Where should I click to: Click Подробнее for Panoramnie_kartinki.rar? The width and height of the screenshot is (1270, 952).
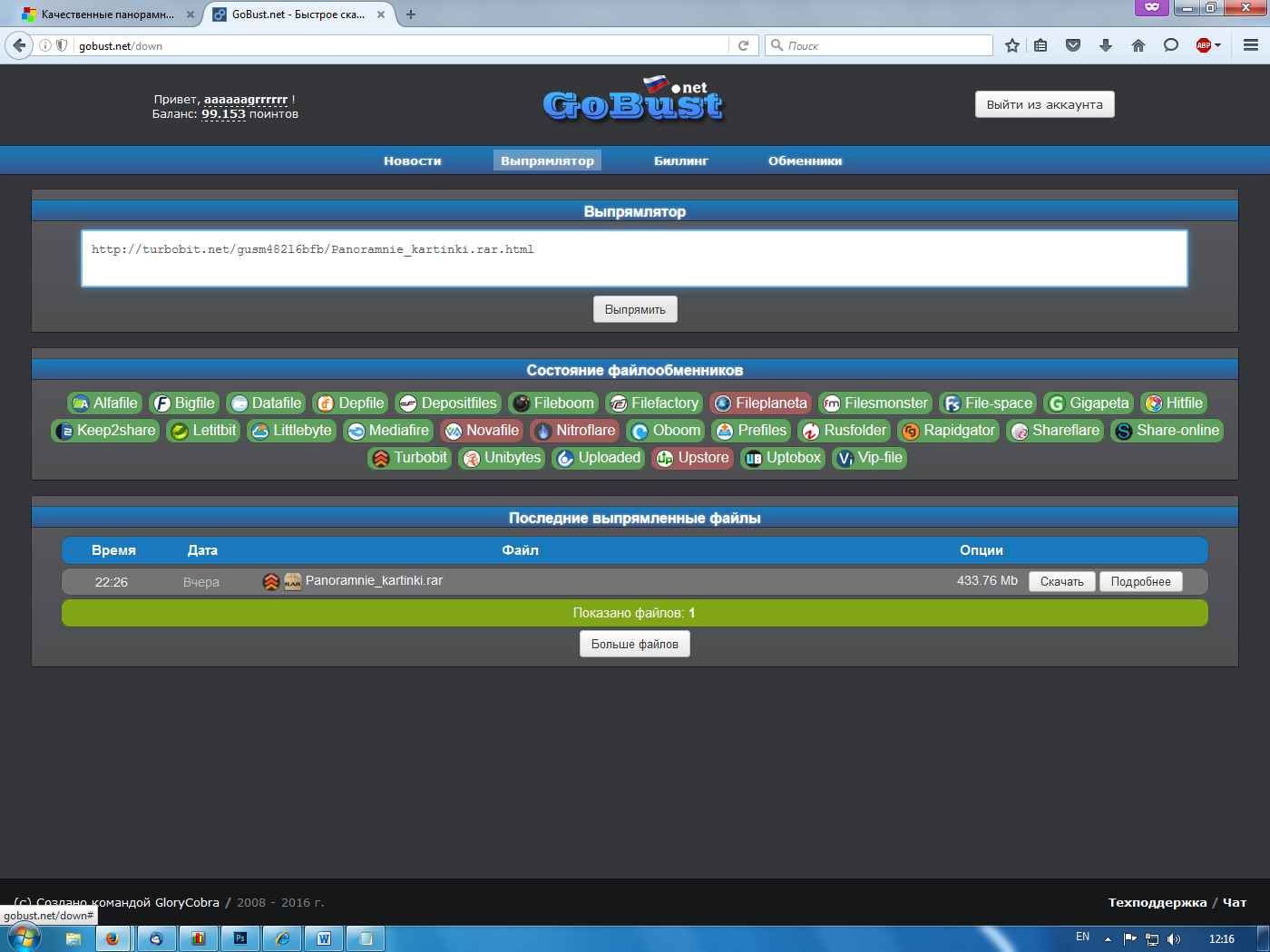click(1140, 582)
